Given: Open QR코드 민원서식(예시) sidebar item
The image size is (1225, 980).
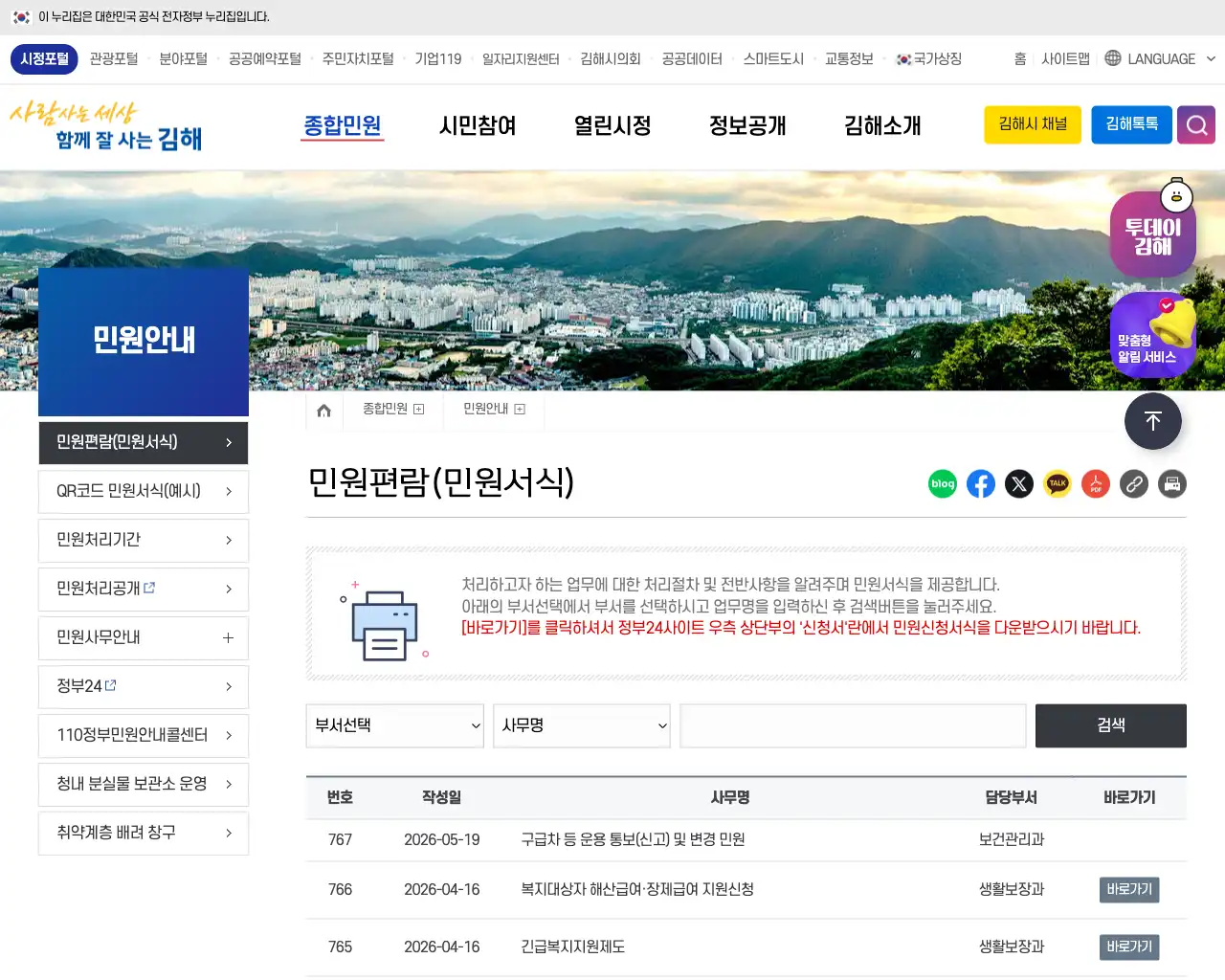Looking at the screenshot, I should [144, 492].
